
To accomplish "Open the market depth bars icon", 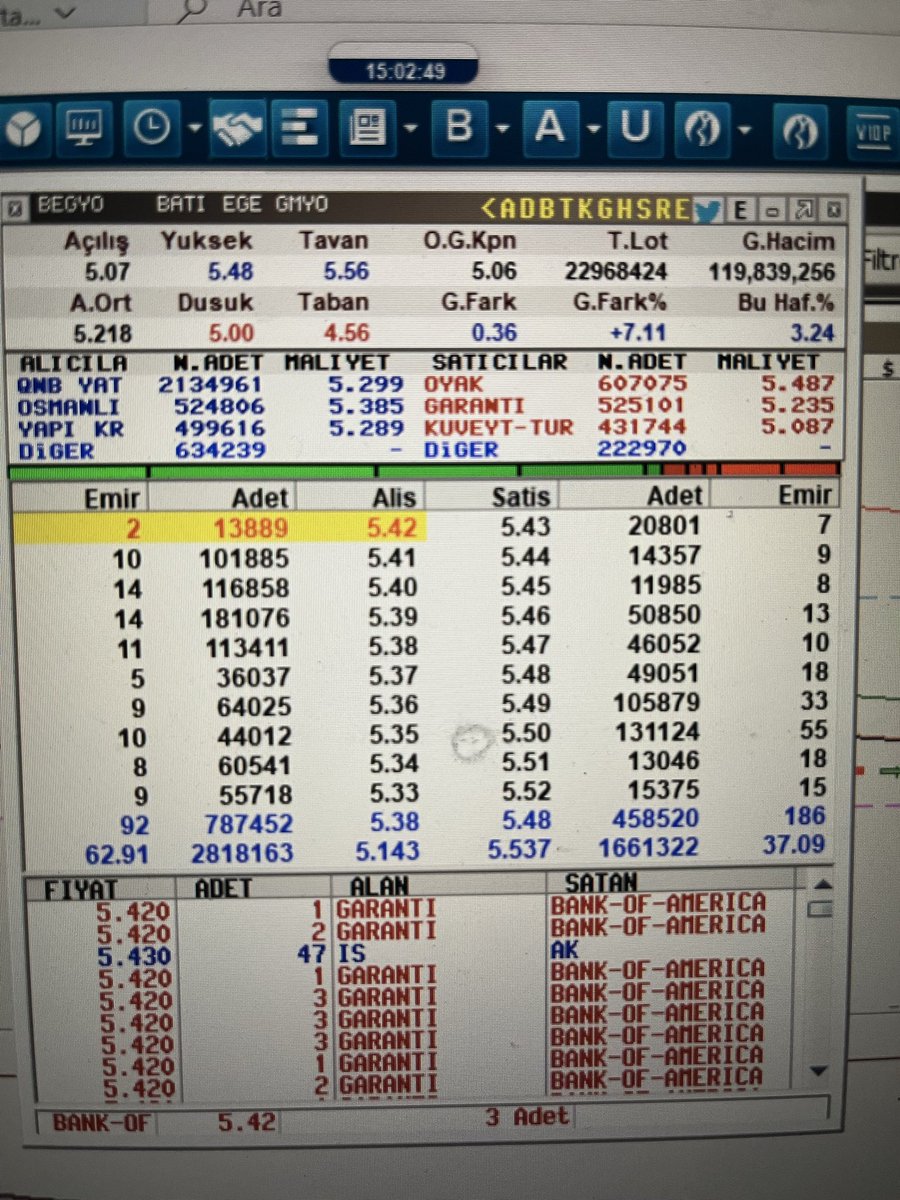I will pyautogui.click(x=297, y=128).
